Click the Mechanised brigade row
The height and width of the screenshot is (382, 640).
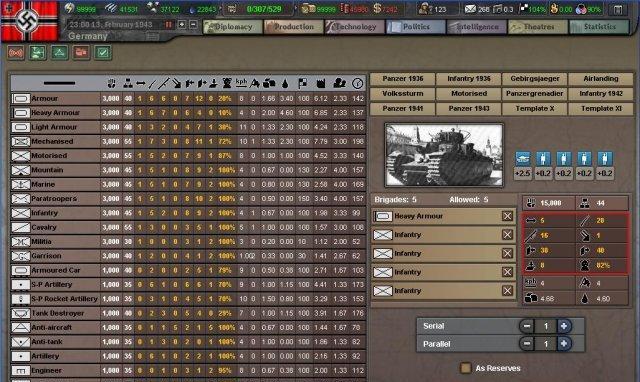tap(188, 142)
